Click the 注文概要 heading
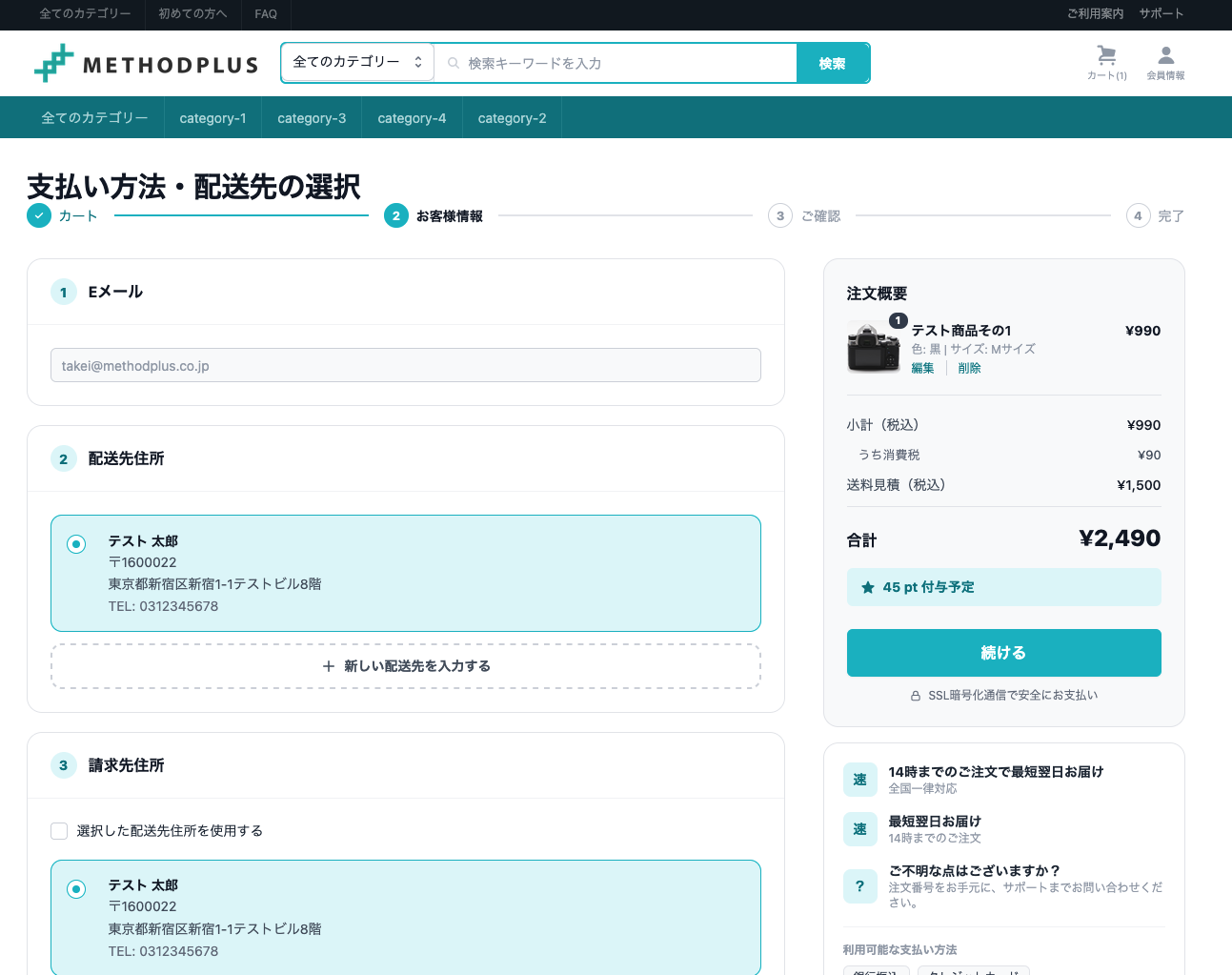This screenshot has height=975, width=1232. coord(877,294)
